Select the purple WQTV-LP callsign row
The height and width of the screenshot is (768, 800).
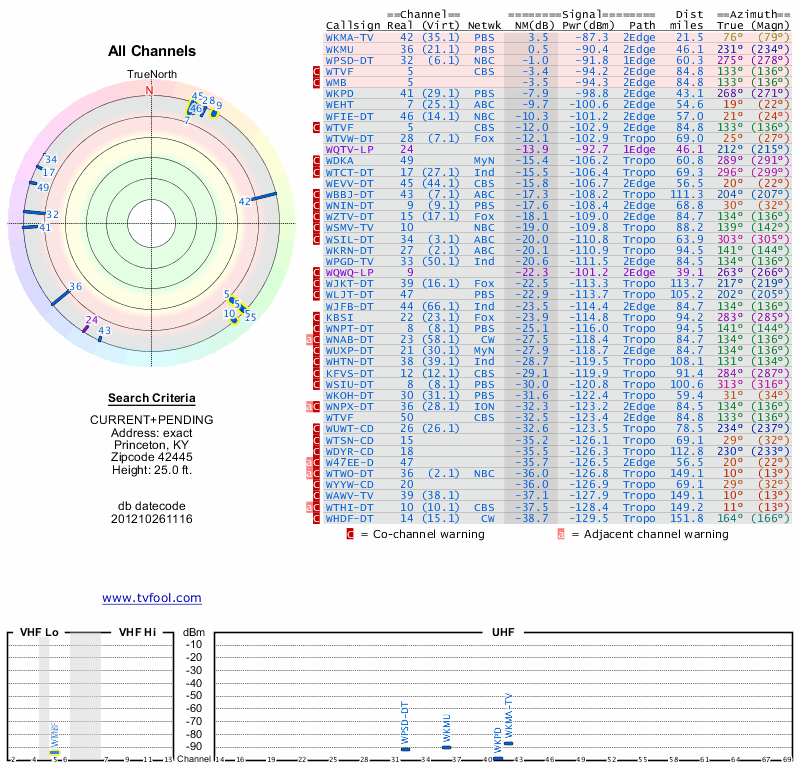[x=350, y=149]
